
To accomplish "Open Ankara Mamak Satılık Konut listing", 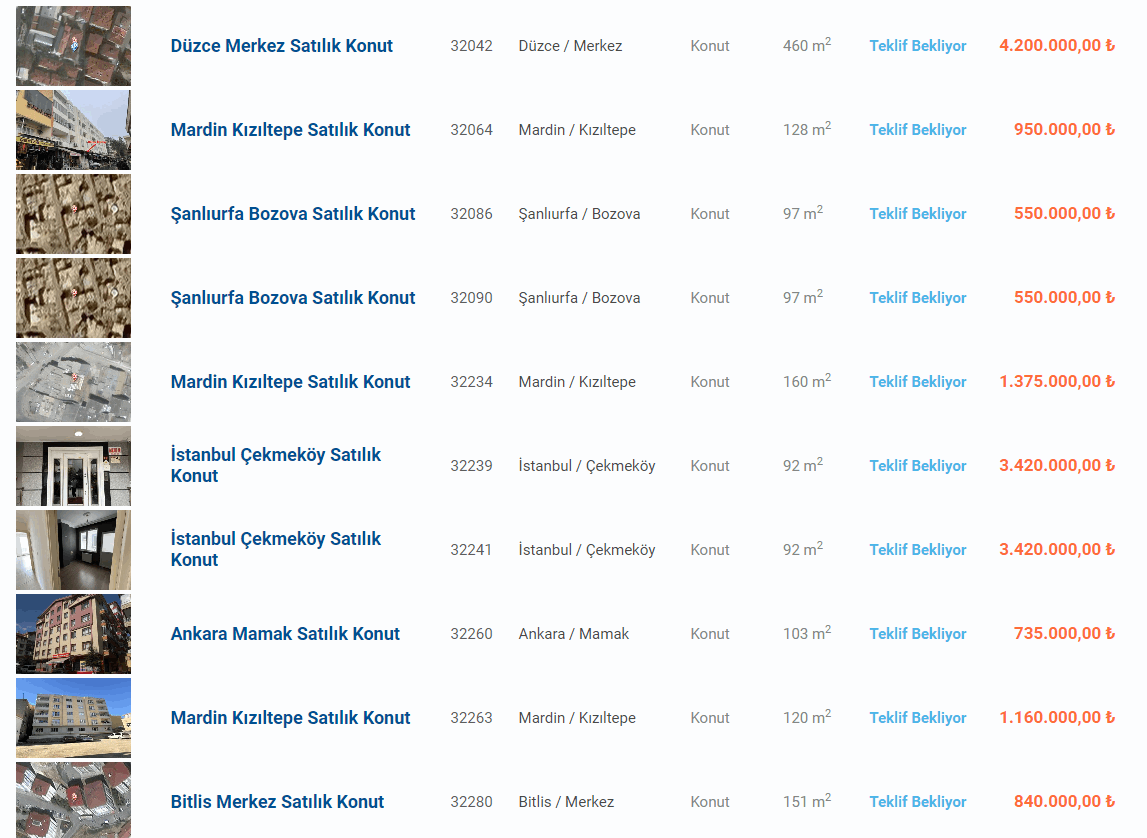I will (x=285, y=634).
